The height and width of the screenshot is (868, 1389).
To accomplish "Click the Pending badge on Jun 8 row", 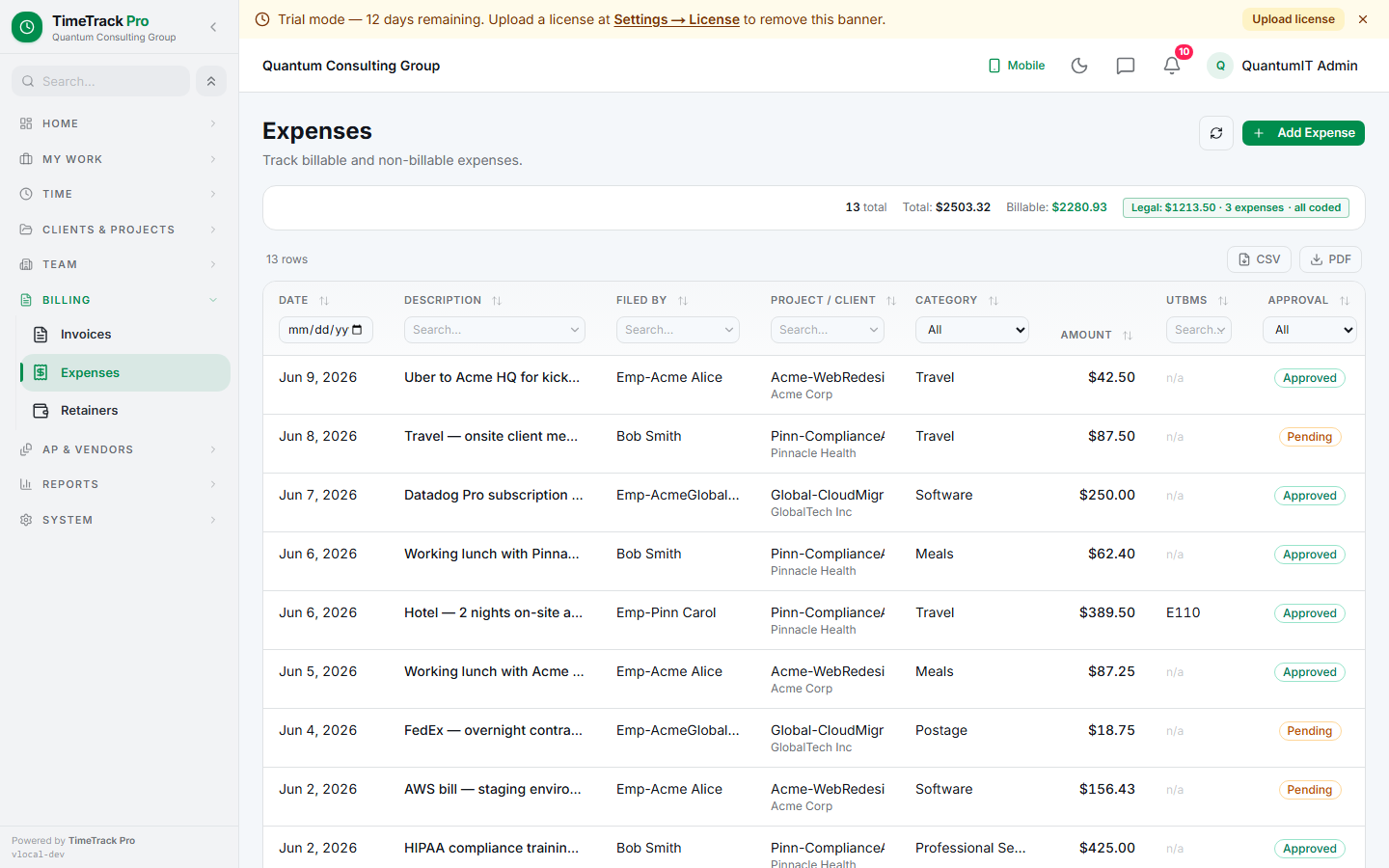I will click(x=1309, y=437).
